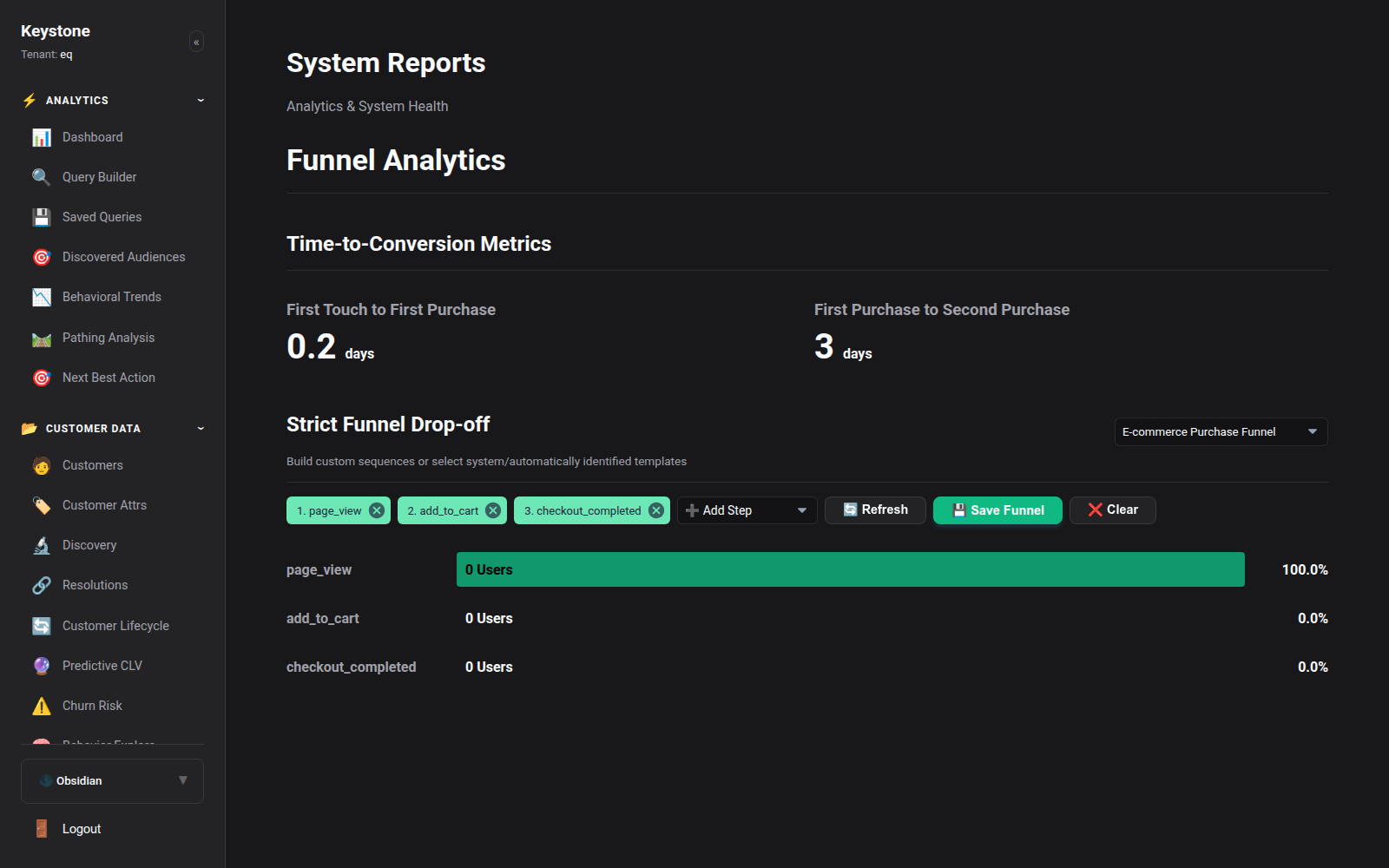
Task: Select the 1. page_view step chip
Action: [x=339, y=510]
